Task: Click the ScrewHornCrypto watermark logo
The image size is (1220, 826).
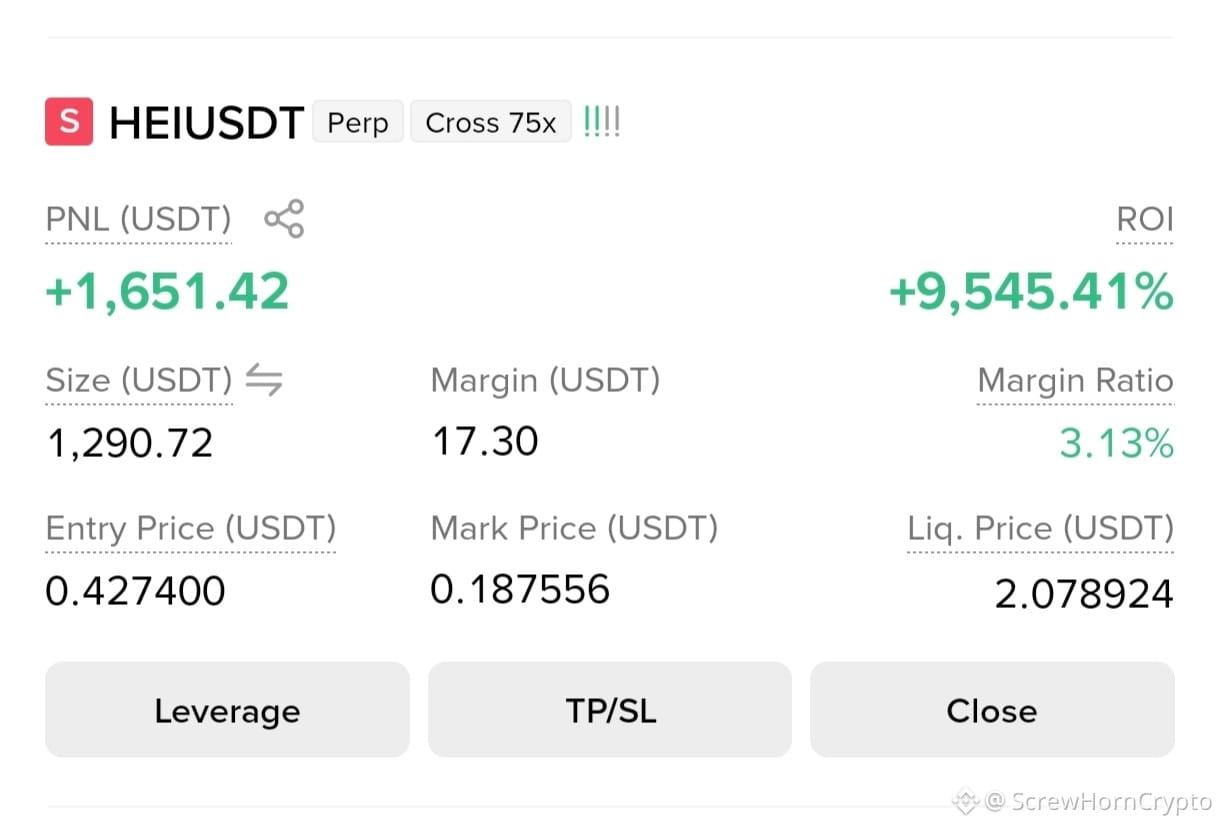Action: (965, 800)
